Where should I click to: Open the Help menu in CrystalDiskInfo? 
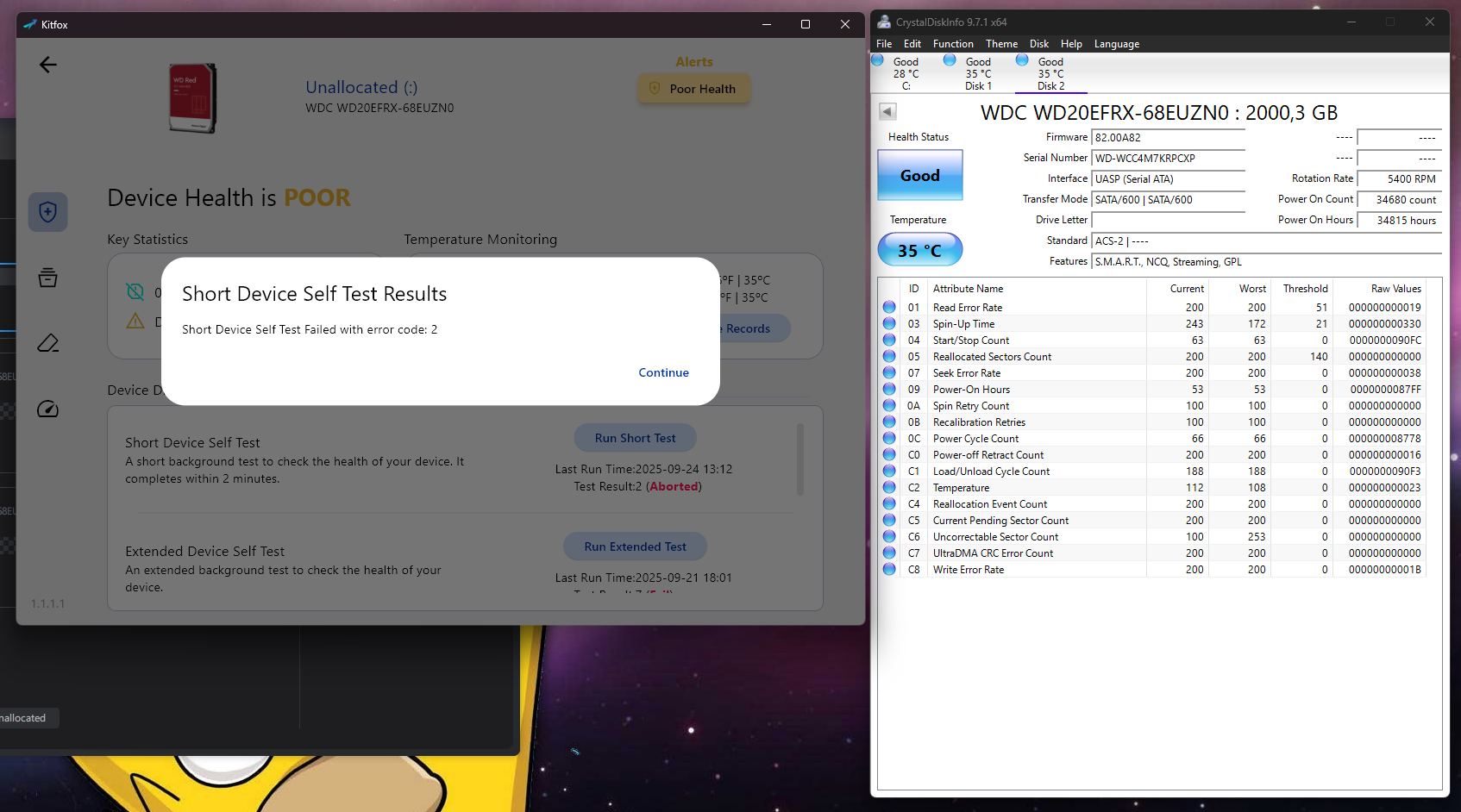tap(1071, 44)
